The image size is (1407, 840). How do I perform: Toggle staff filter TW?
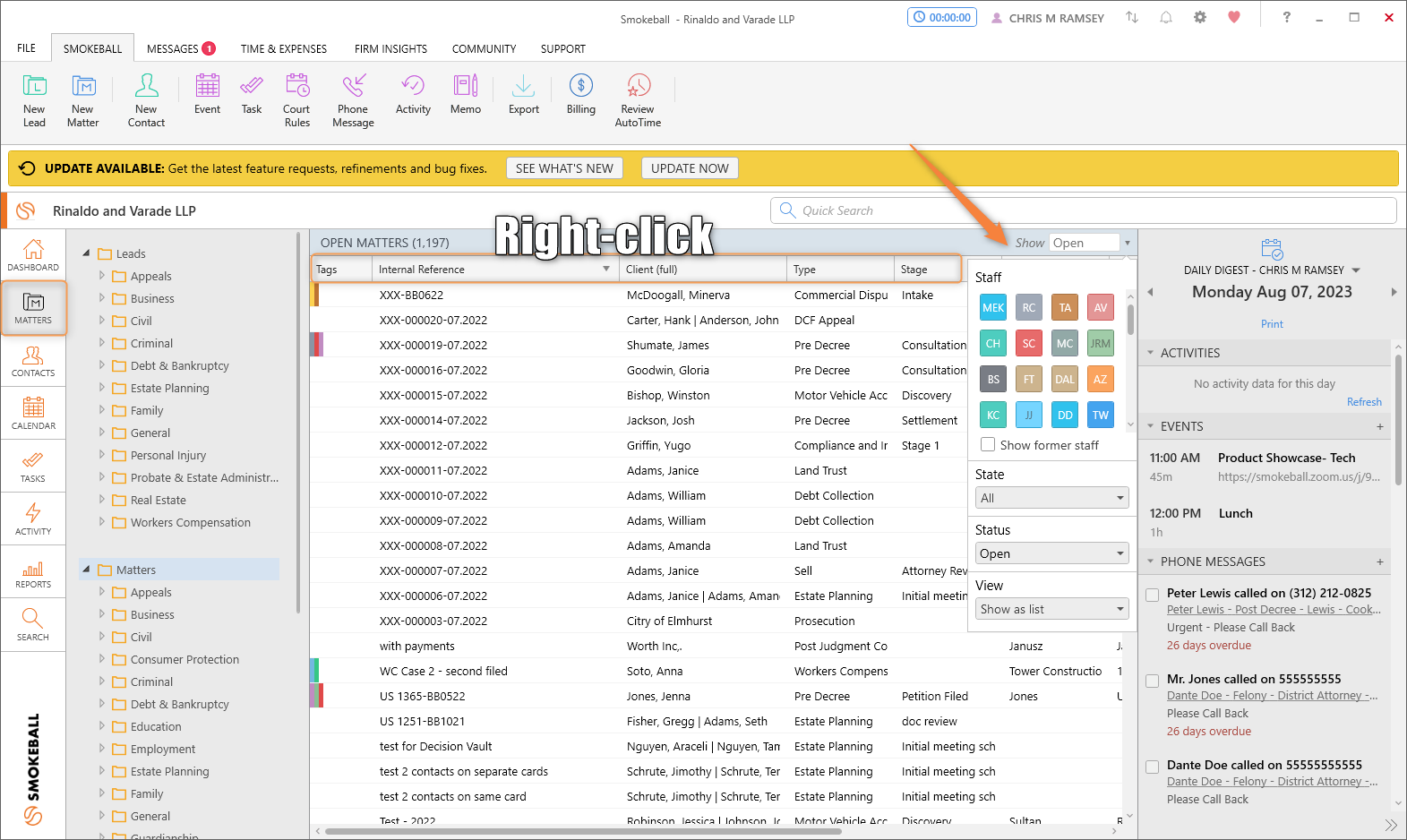coord(1101,415)
